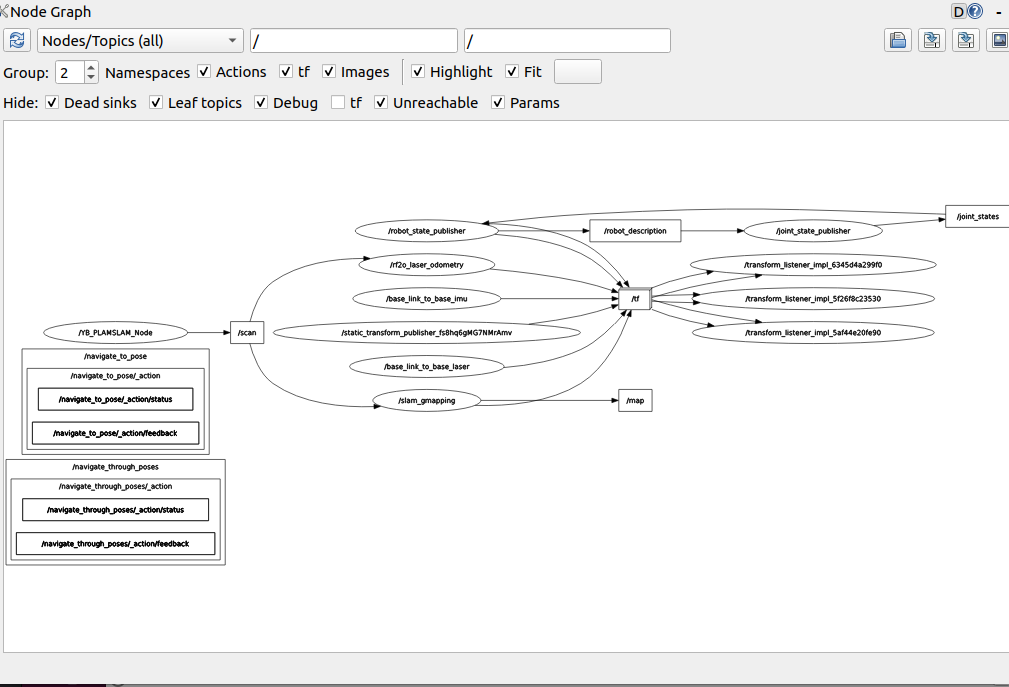Decrease the Group depth value
Viewport: 1009px width, 687px height.
pyautogui.click(x=91, y=77)
